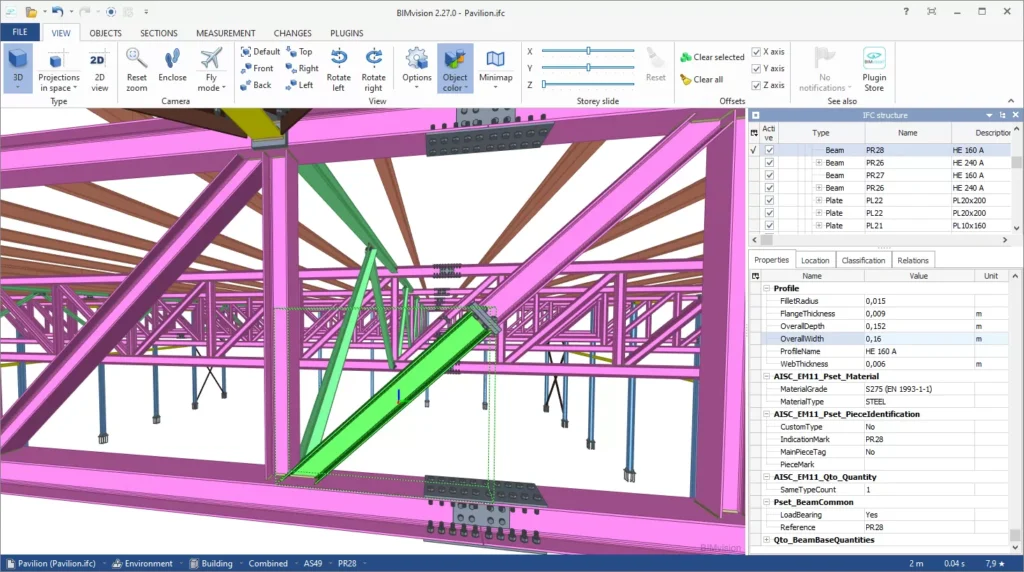
Task: Click the Y storey slide slider
Action: (589, 67)
